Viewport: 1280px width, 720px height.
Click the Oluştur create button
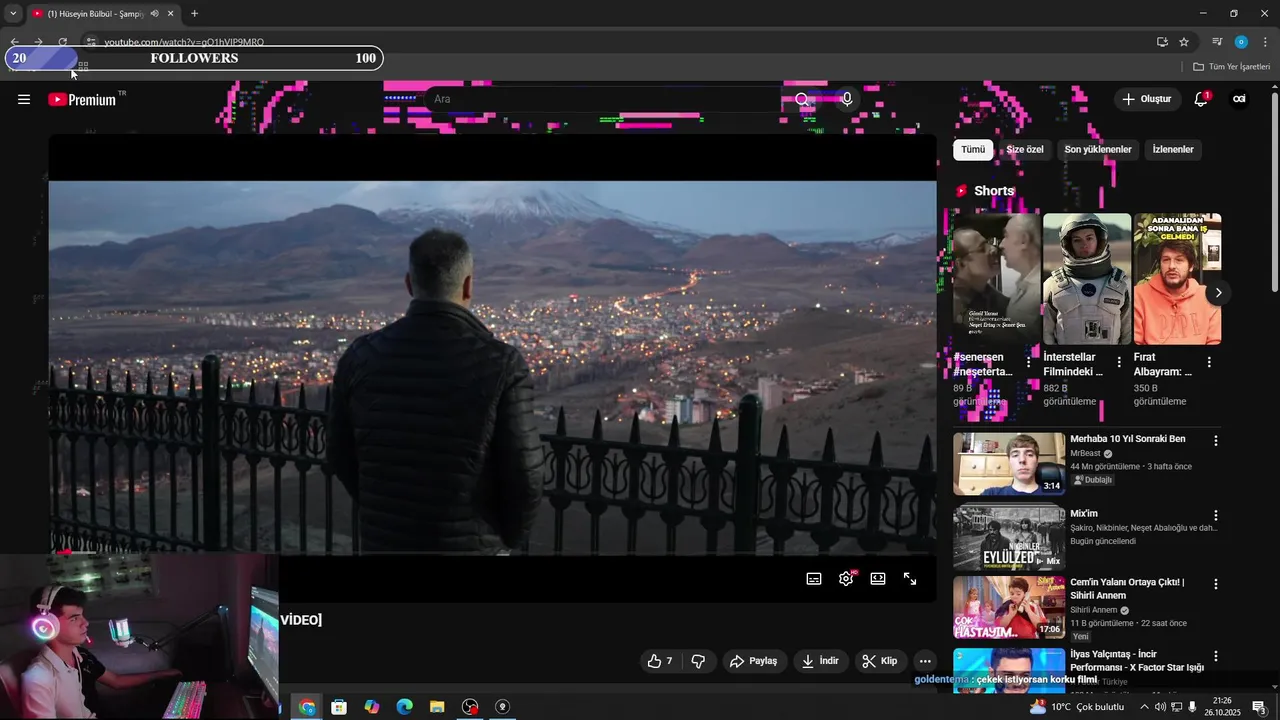[1147, 99]
